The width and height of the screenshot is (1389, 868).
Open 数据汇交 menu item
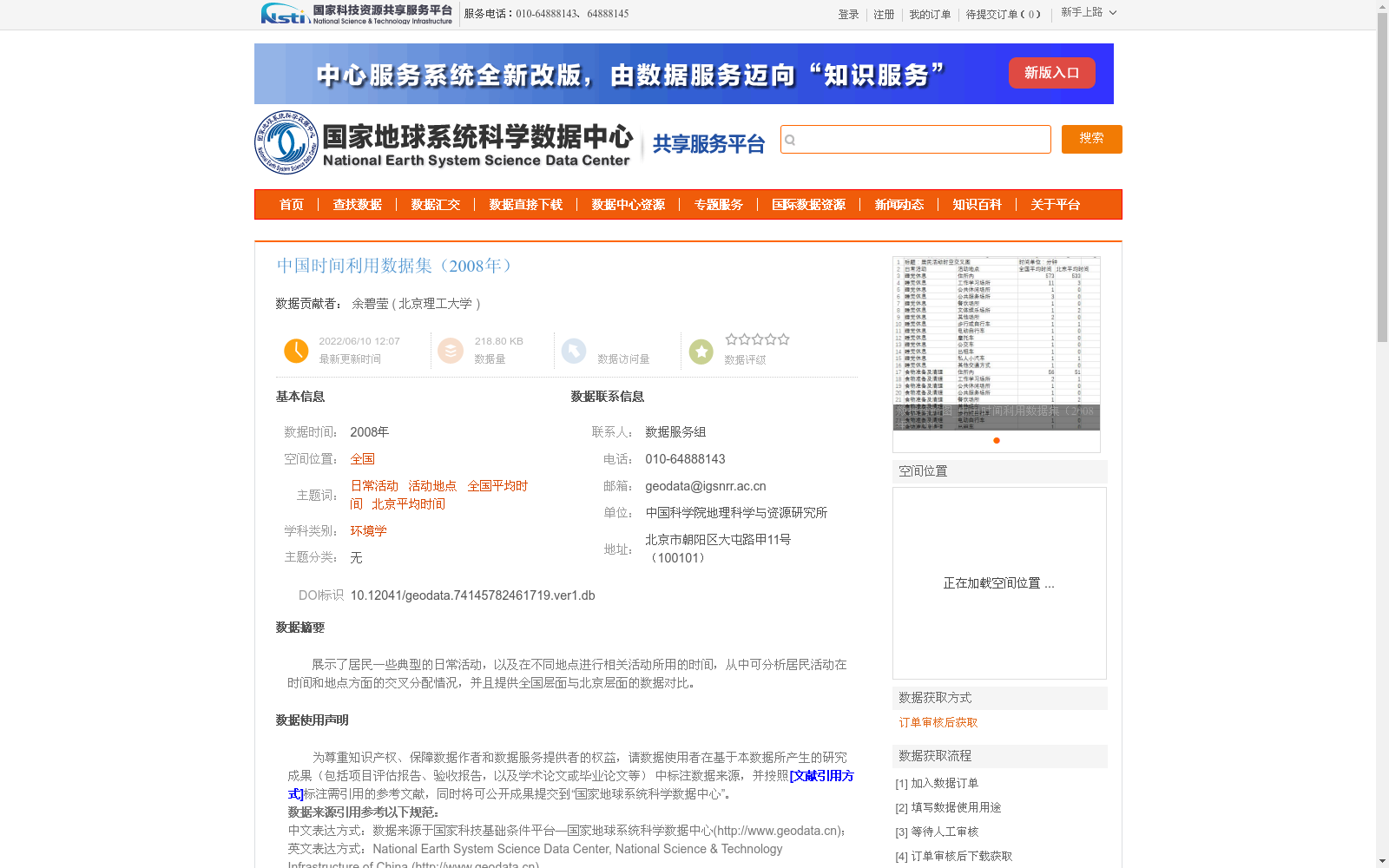click(436, 205)
